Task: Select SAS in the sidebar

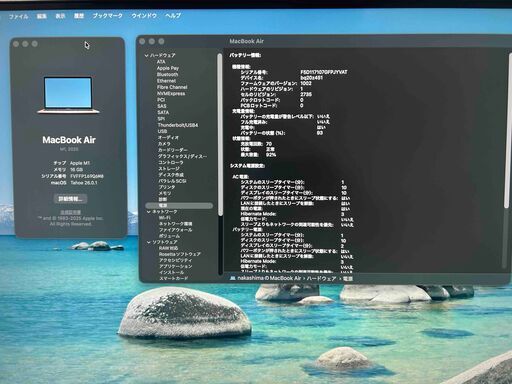Action: (162, 106)
